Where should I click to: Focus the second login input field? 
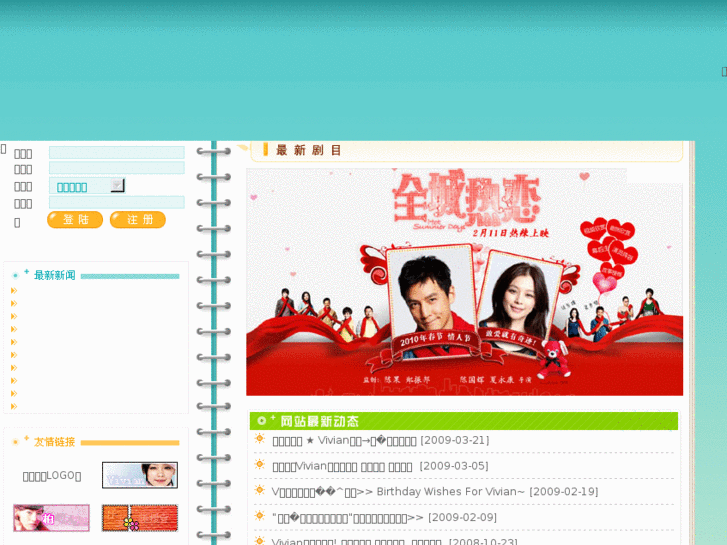pos(117,168)
